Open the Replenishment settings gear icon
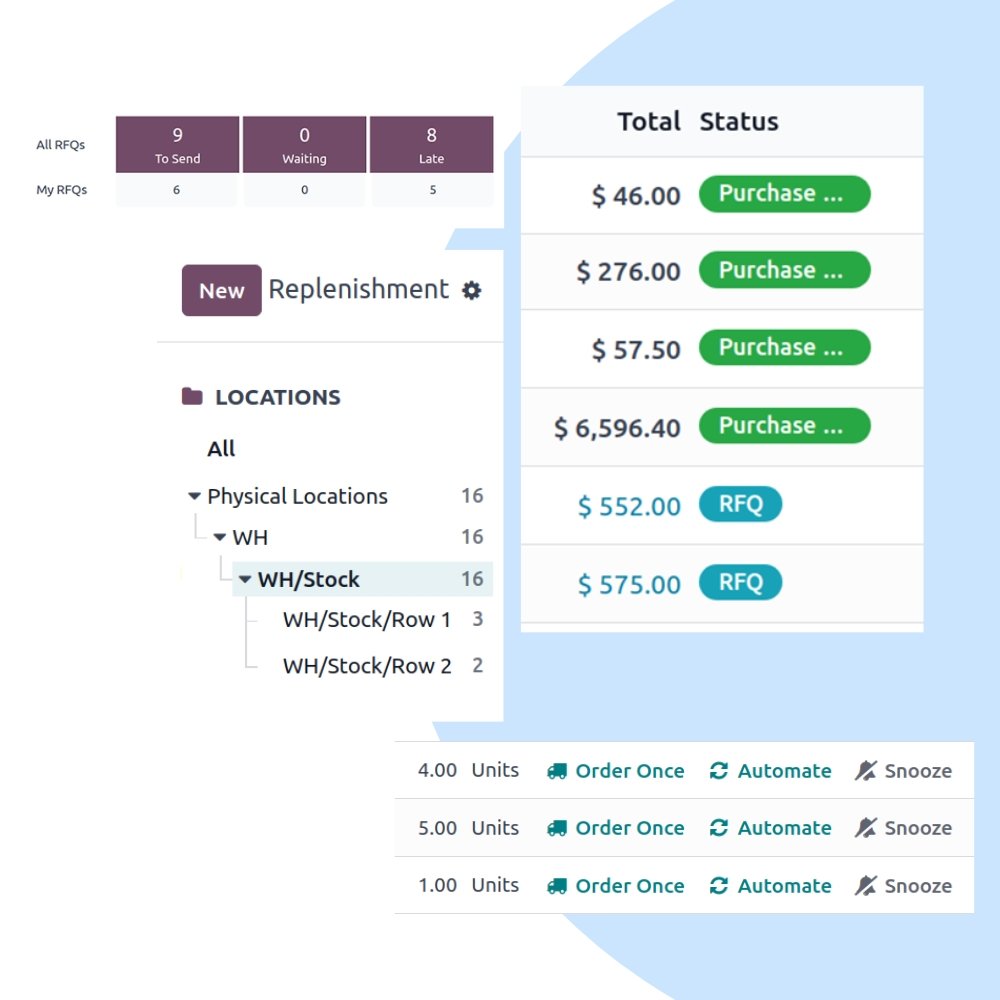1000x1000 pixels. (x=472, y=290)
